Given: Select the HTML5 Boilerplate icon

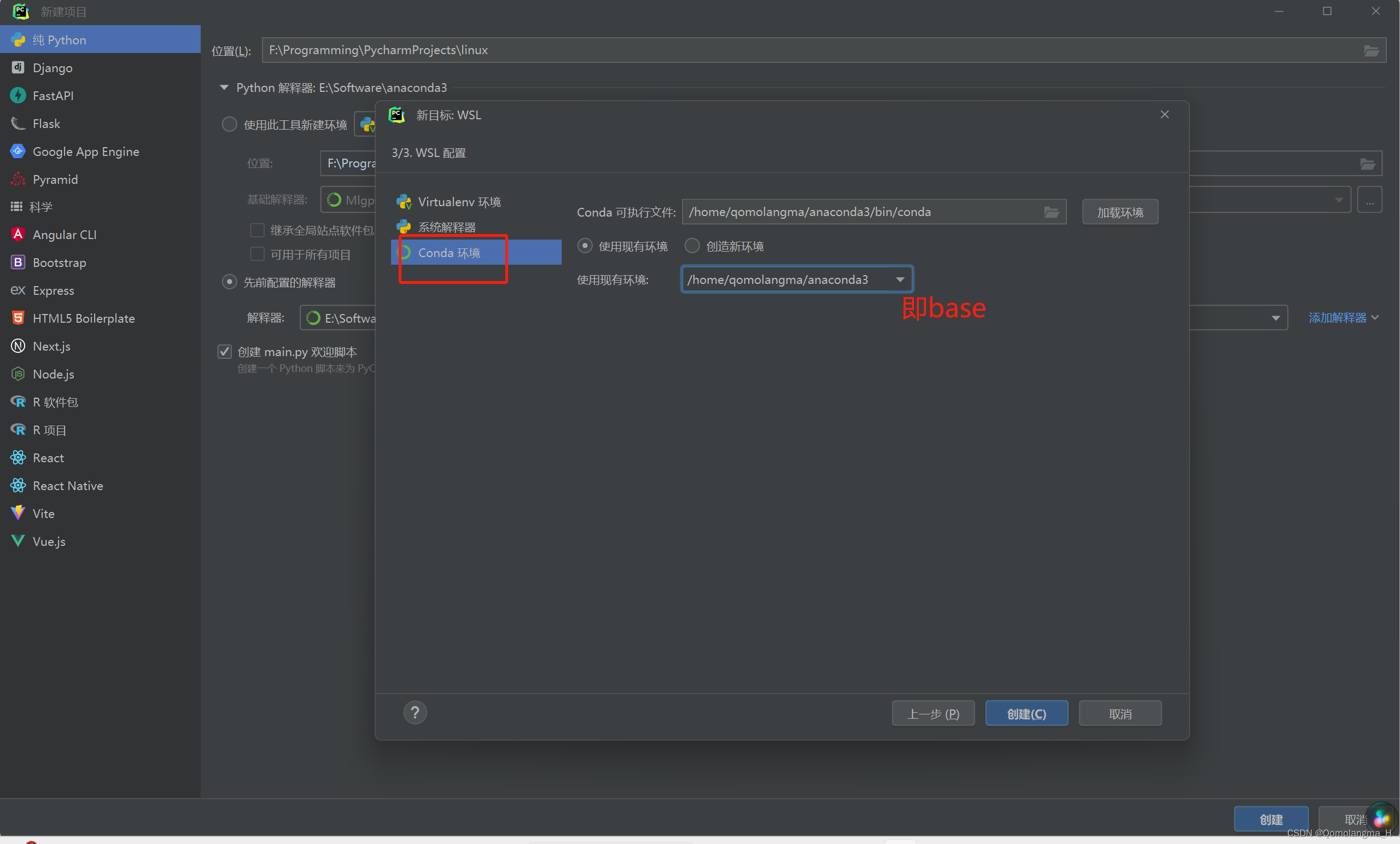Looking at the screenshot, I should pos(18,318).
